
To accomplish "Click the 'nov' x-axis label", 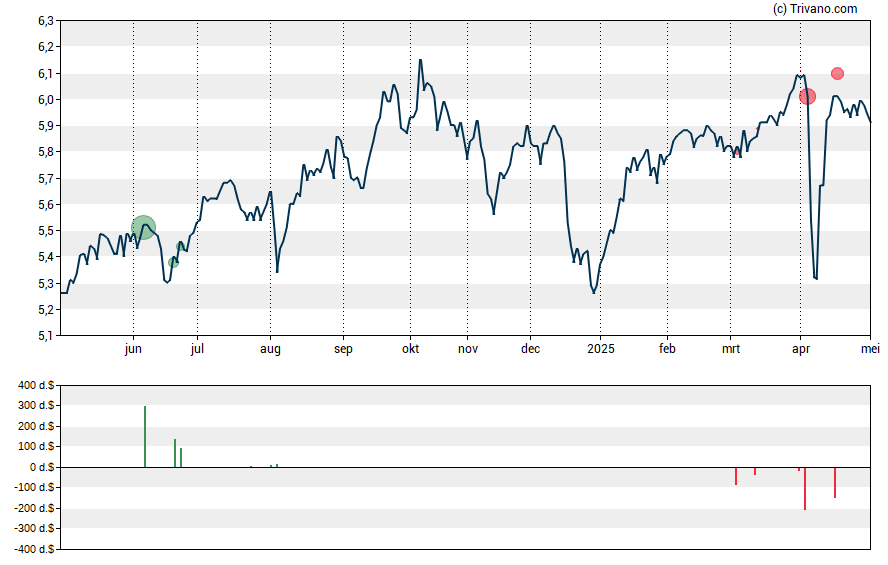I will point(468,349).
